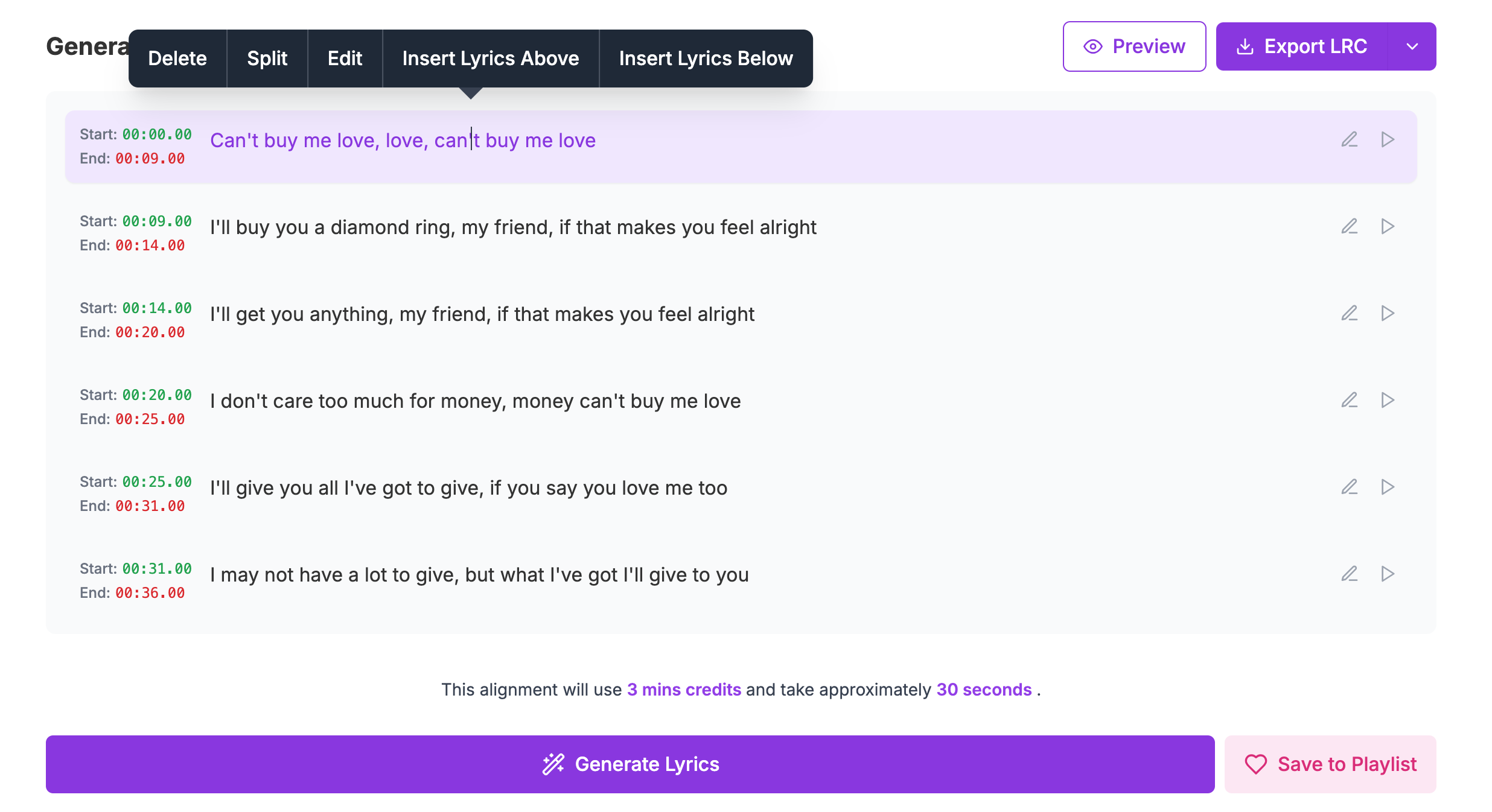This screenshot has height=812, width=1492.
Task: Click the Delete option in the popup menu
Action: tap(177, 59)
